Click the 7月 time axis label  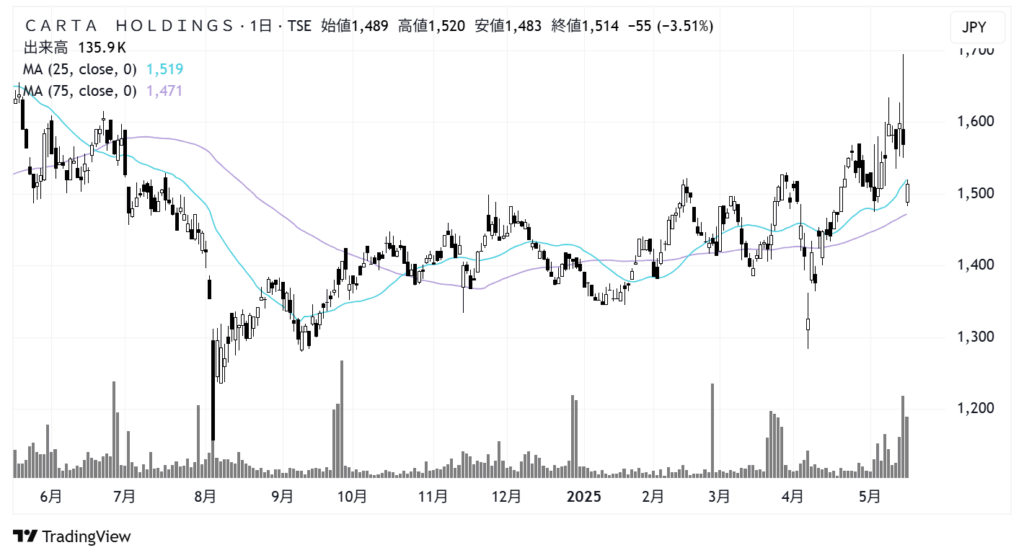coord(124,497)
